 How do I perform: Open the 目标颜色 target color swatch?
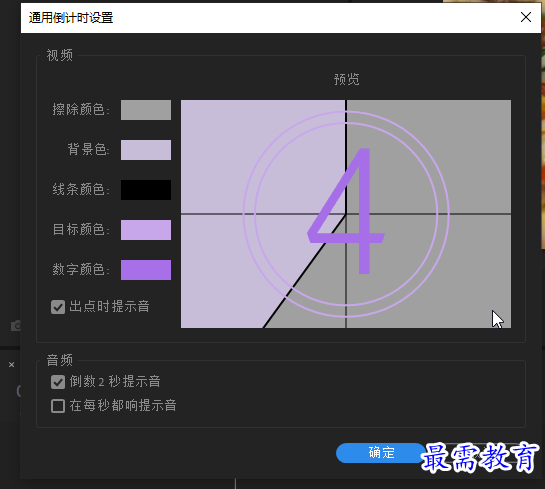[146, 230]
